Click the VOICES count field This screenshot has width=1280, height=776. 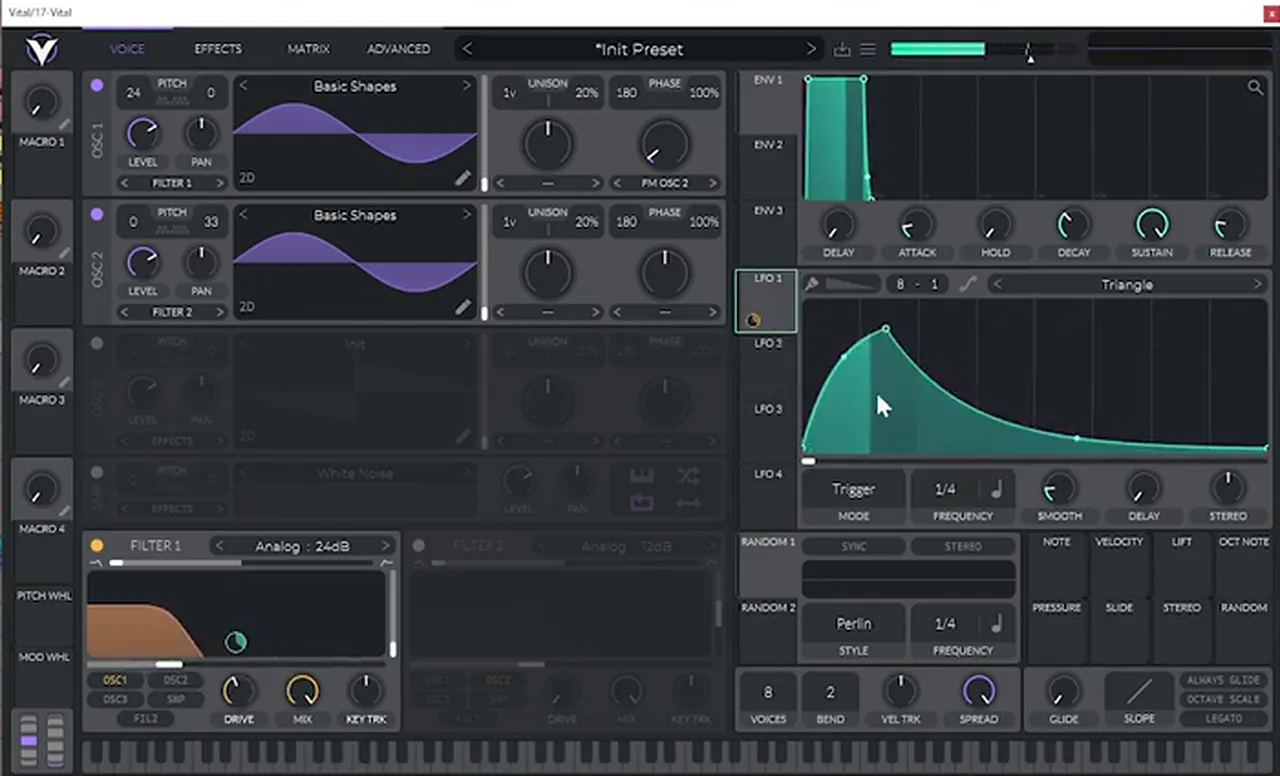(x=768, y=692)
